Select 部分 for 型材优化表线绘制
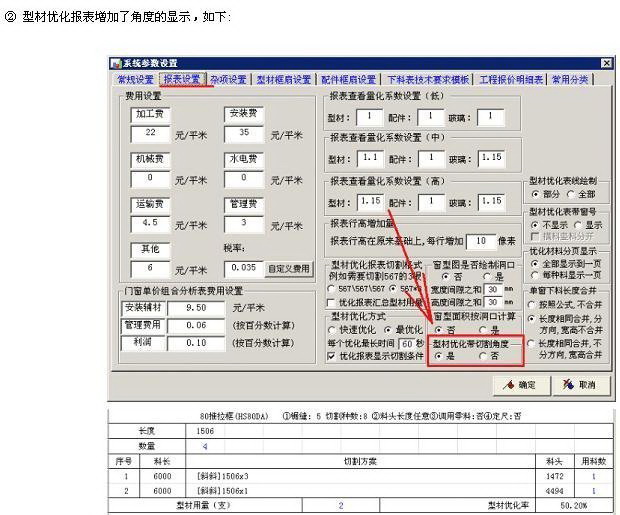This screenshot has height=515, width=620. tap(535, 194)
